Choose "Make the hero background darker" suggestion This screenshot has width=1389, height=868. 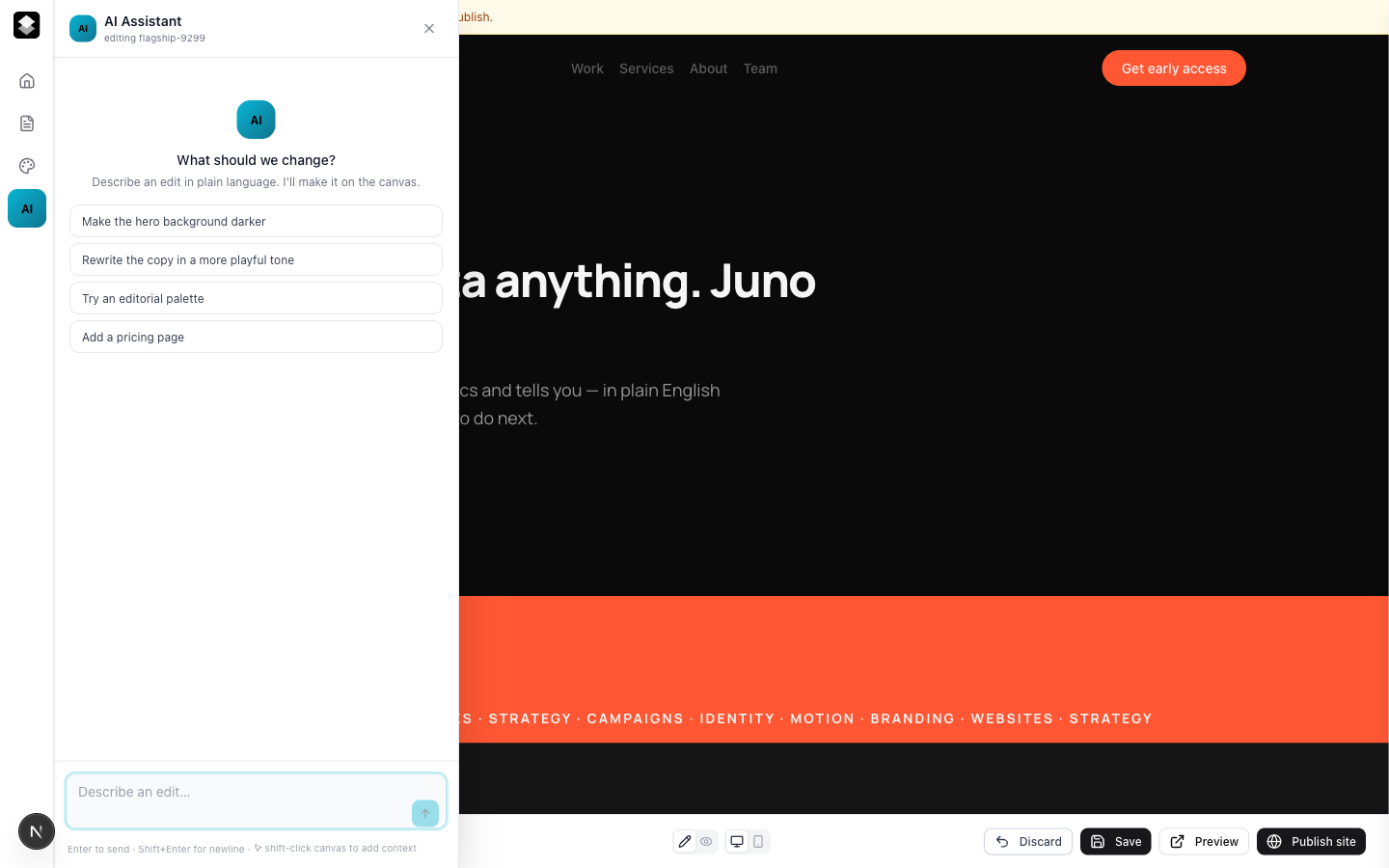pyautogui.click(x=256, y=221)
